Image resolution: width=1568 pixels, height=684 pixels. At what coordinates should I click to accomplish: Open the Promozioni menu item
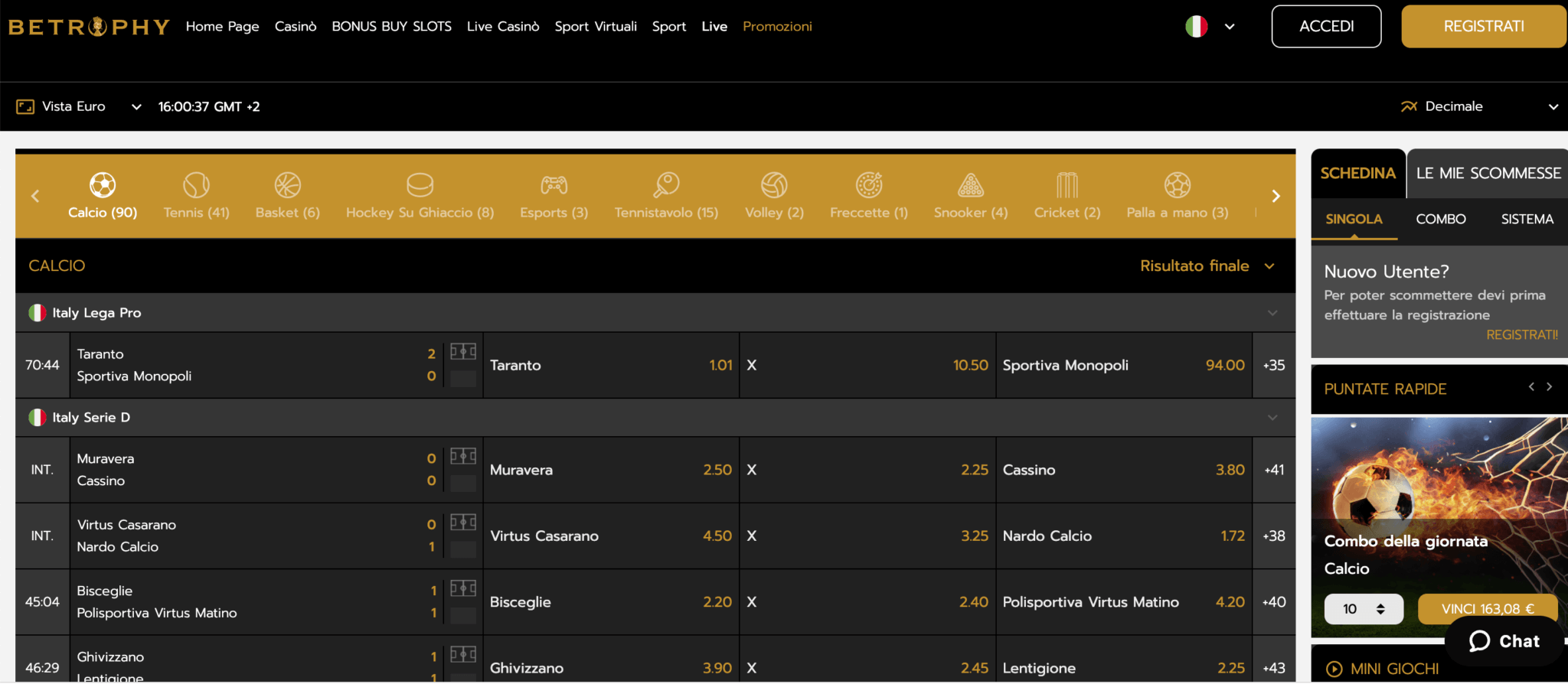777,26
